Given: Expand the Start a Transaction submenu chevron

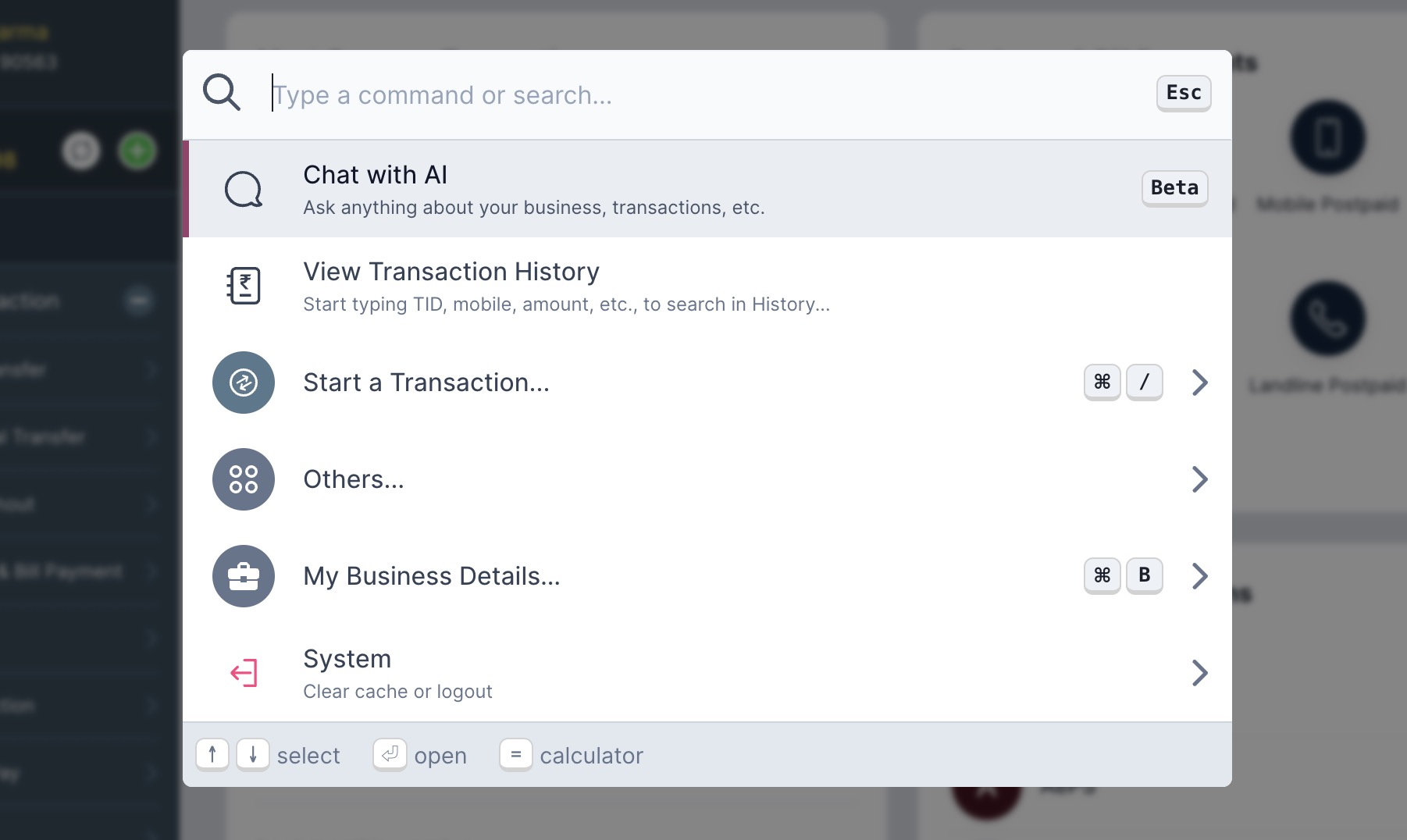Looking at the screenshot, I should tap(1199, 383).
